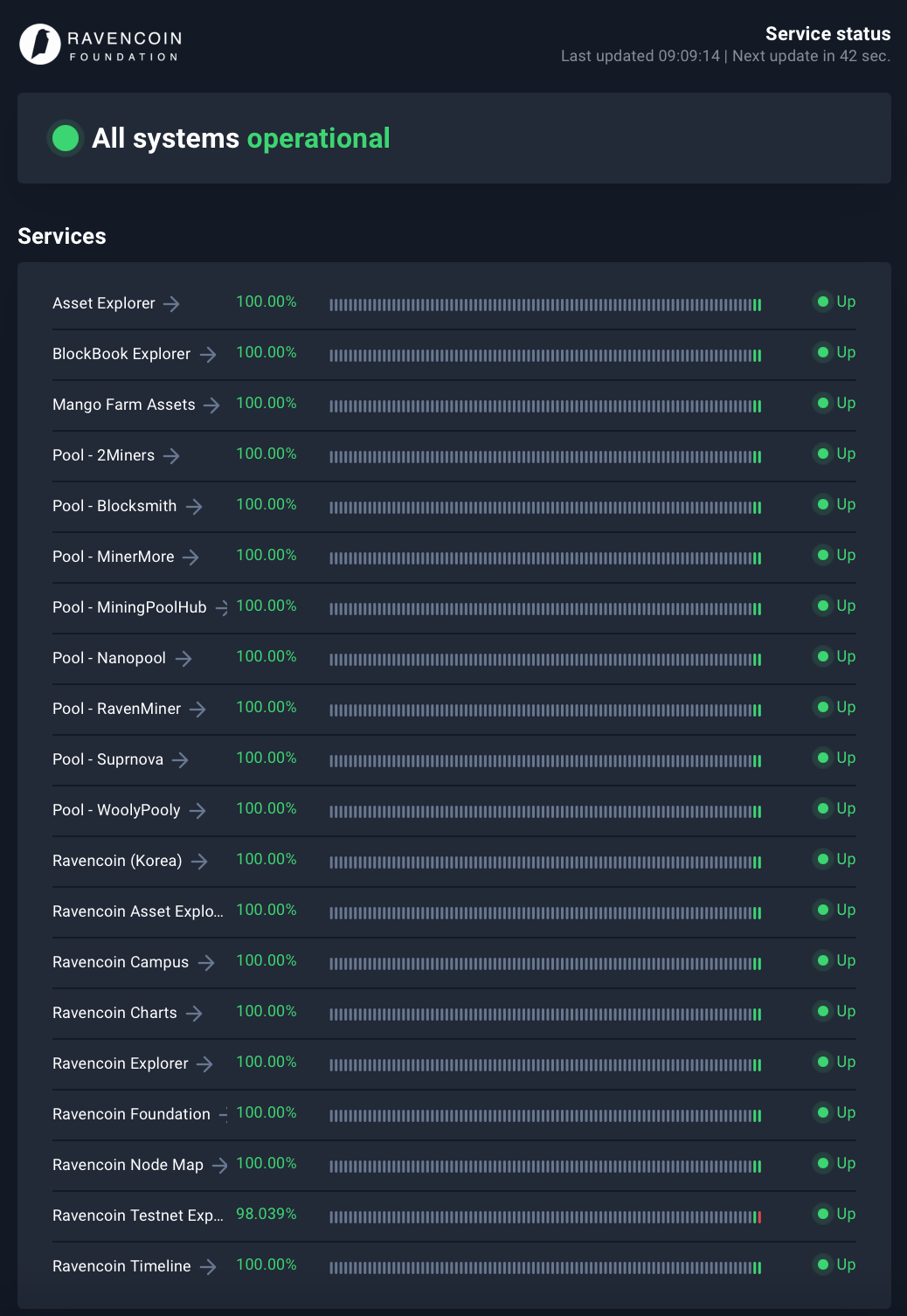Click the Up label for Ravencoin Node Map
This screenshot has height=1316, width=907.
(846, 1163)
